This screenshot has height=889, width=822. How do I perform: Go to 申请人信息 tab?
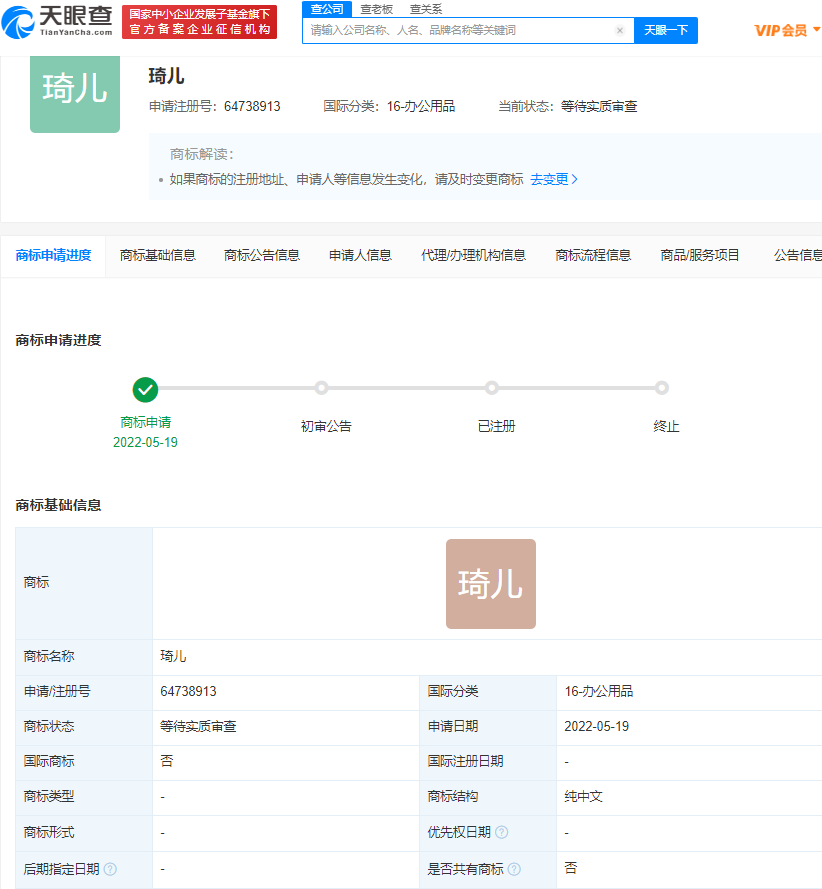(x=360, y=255)
